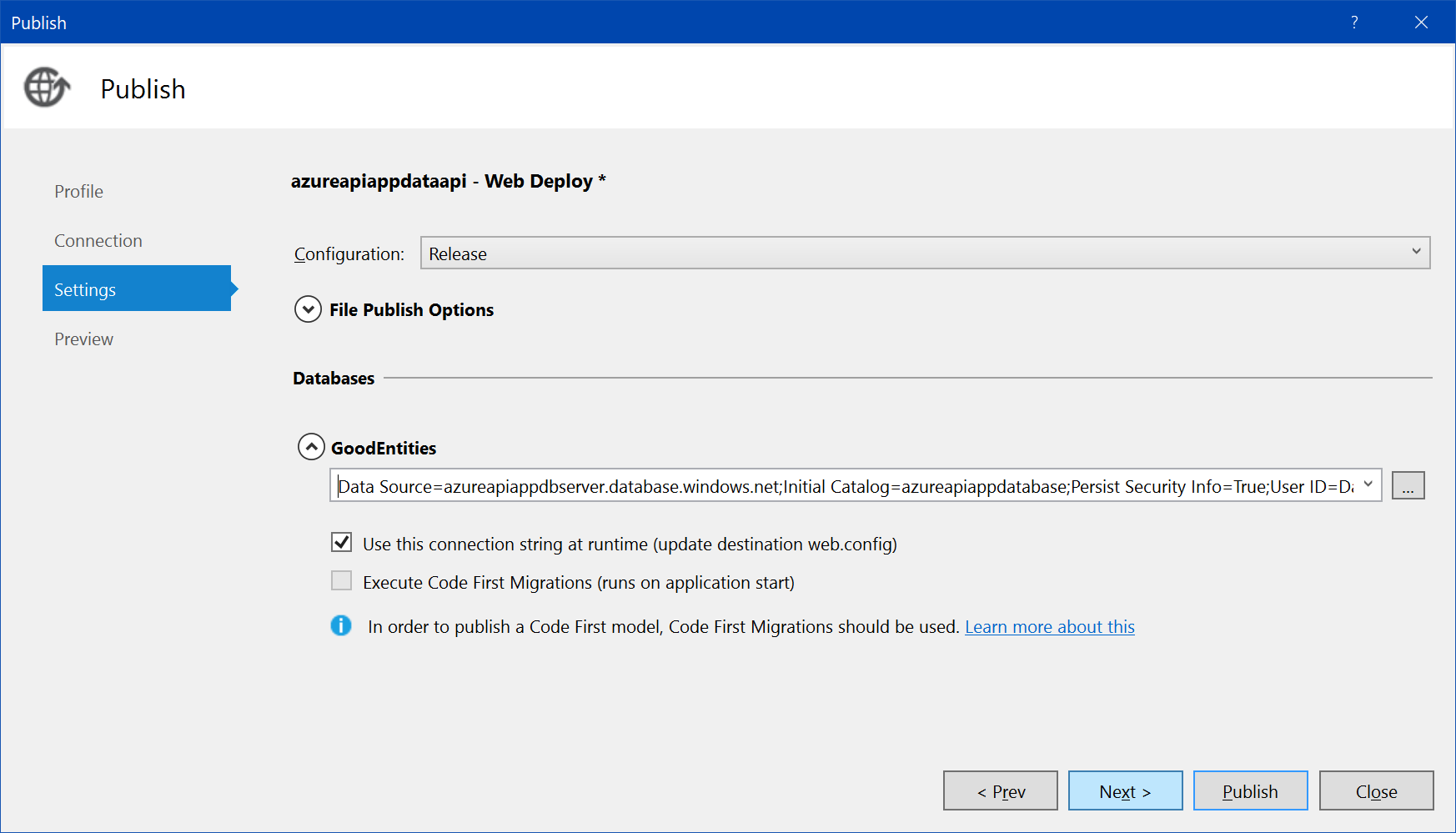Click inside the GoodEntities connection string field
Image resolution: width=1456 pixels, height=833 pixels.
(x=842, y=486)
